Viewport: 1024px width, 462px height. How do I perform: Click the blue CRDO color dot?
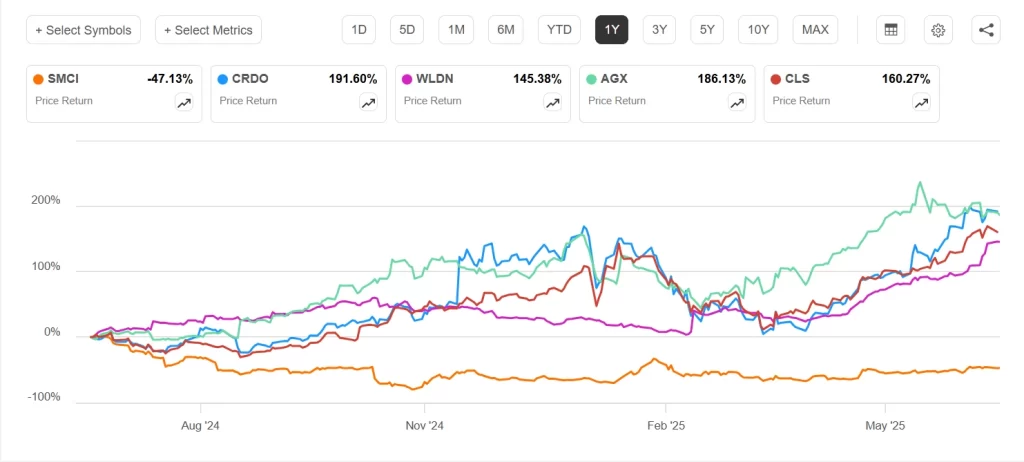[x=222, y=79]
